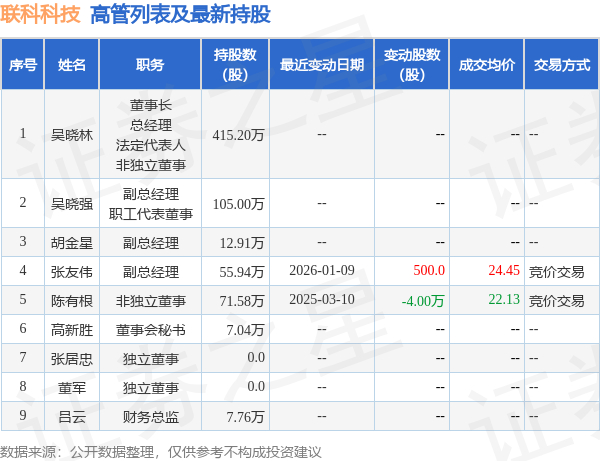Viewport: 600px width, 461px height.
Task: Click the name 张居忠
Action: (x=72, y=359)
